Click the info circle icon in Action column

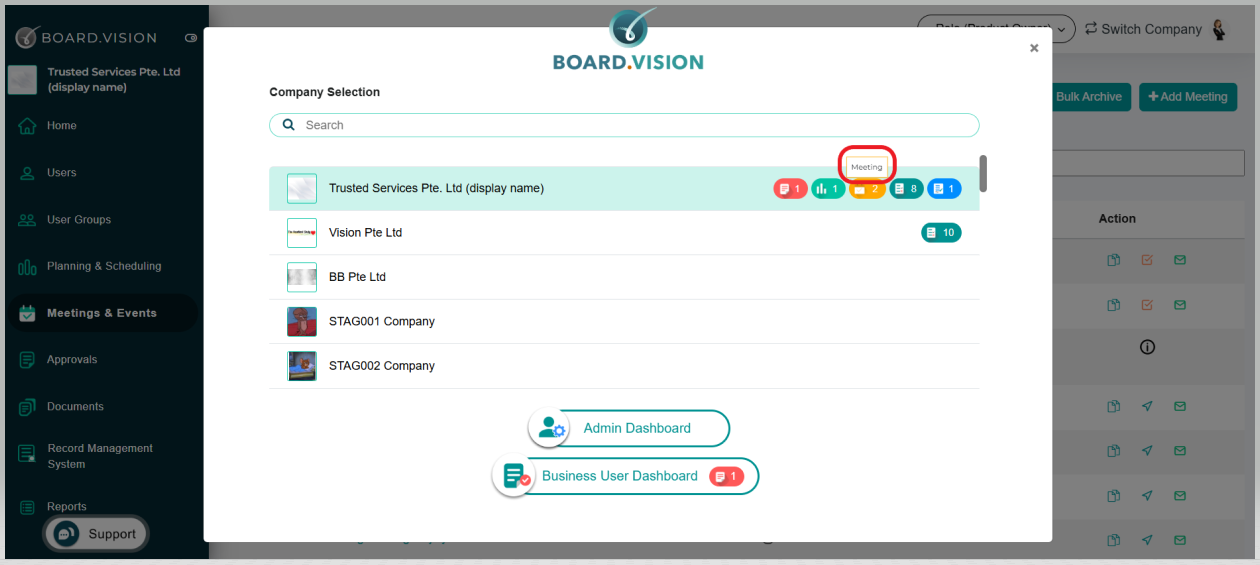tap(1147, 347)
